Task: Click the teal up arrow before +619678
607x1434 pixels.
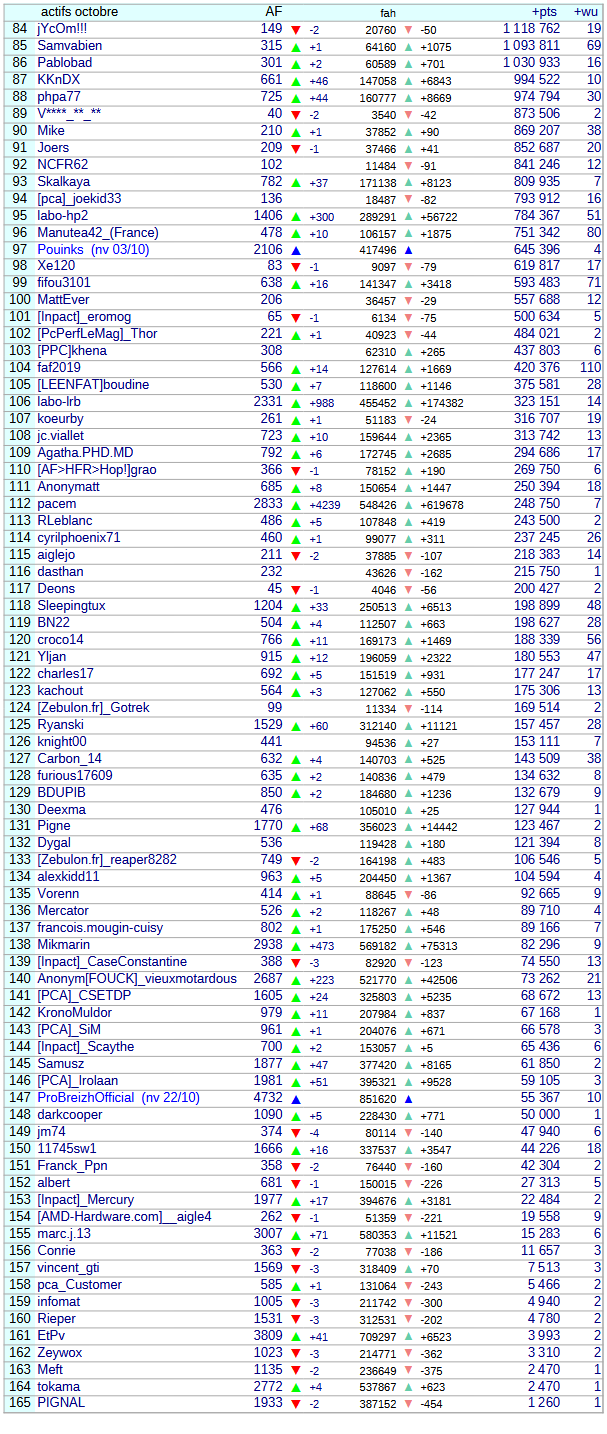Action: (408, 505)
